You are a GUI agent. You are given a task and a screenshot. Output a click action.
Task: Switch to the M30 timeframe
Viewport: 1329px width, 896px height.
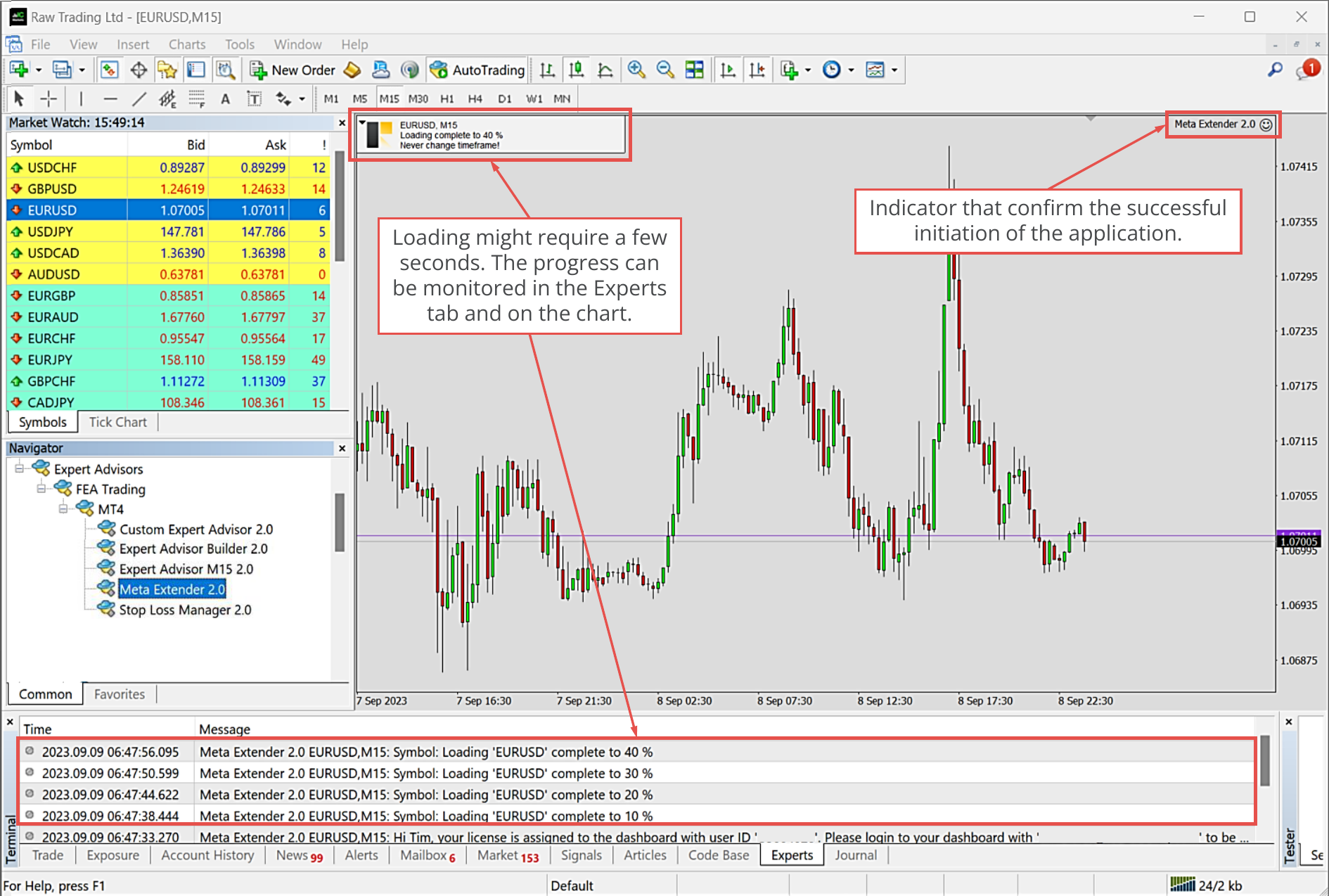pyautogui.click(x=418, y=98)
